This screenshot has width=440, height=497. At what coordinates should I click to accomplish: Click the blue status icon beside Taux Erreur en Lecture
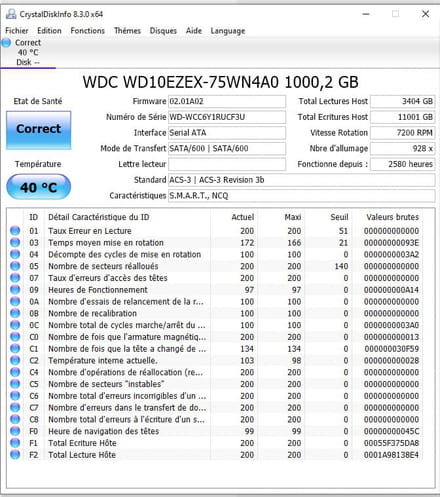(15, 231)
